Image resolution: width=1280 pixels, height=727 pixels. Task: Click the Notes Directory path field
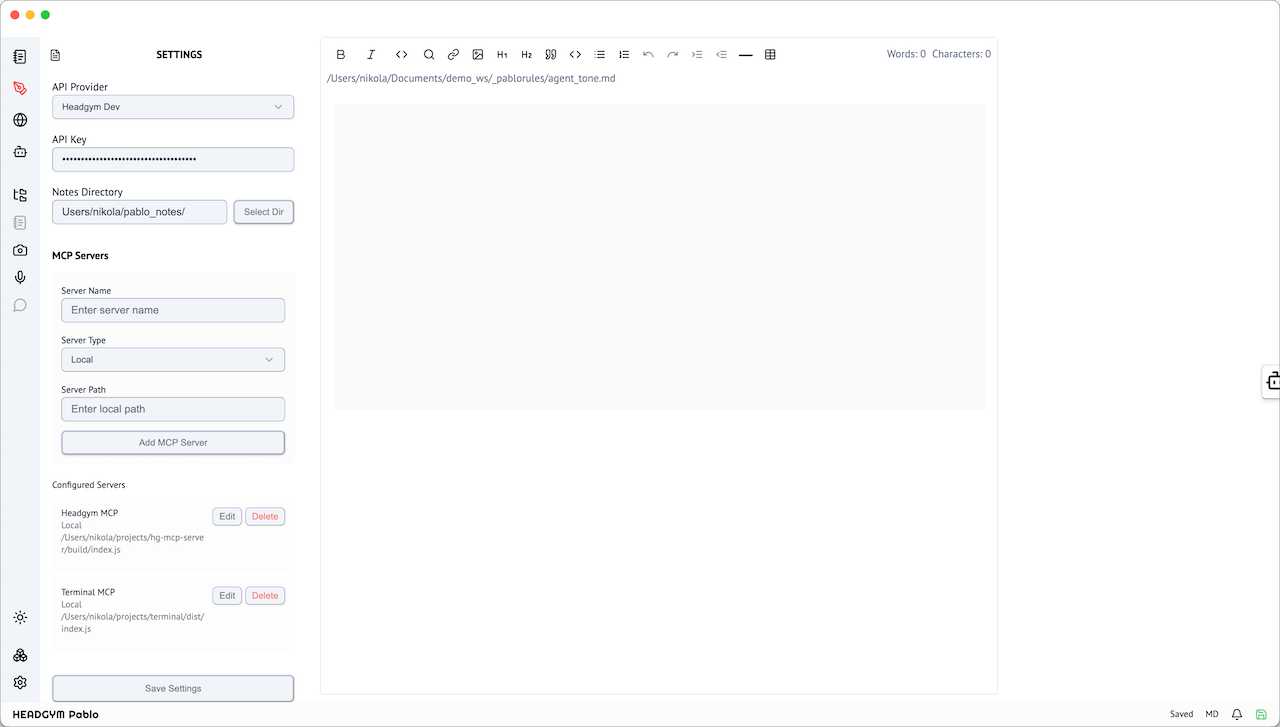click(140, 212)
